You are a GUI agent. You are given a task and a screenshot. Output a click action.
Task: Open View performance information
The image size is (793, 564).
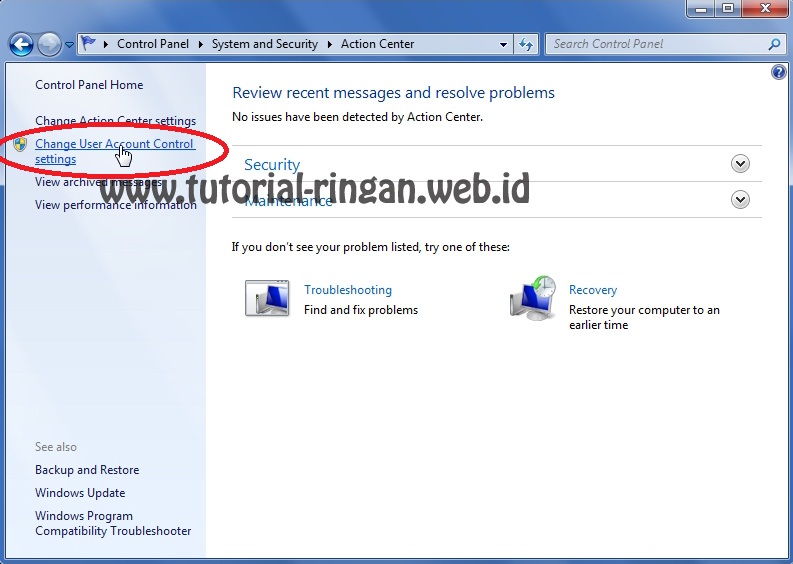tap(116, 205)
